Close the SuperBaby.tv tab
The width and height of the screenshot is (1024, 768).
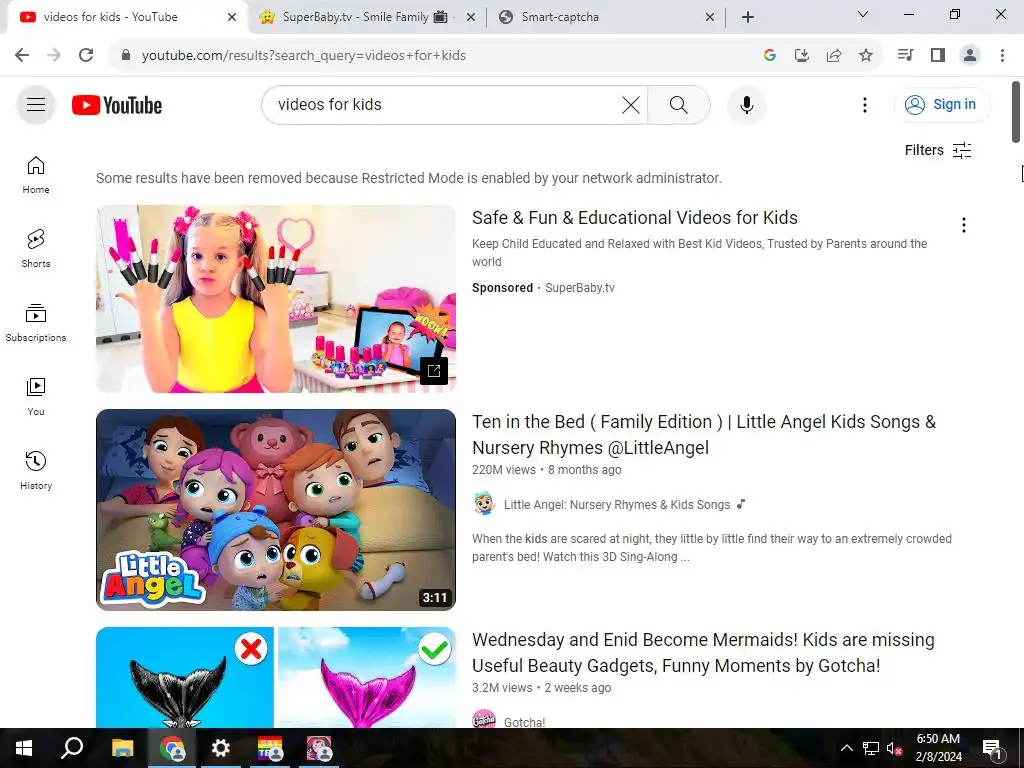point(470,18)
